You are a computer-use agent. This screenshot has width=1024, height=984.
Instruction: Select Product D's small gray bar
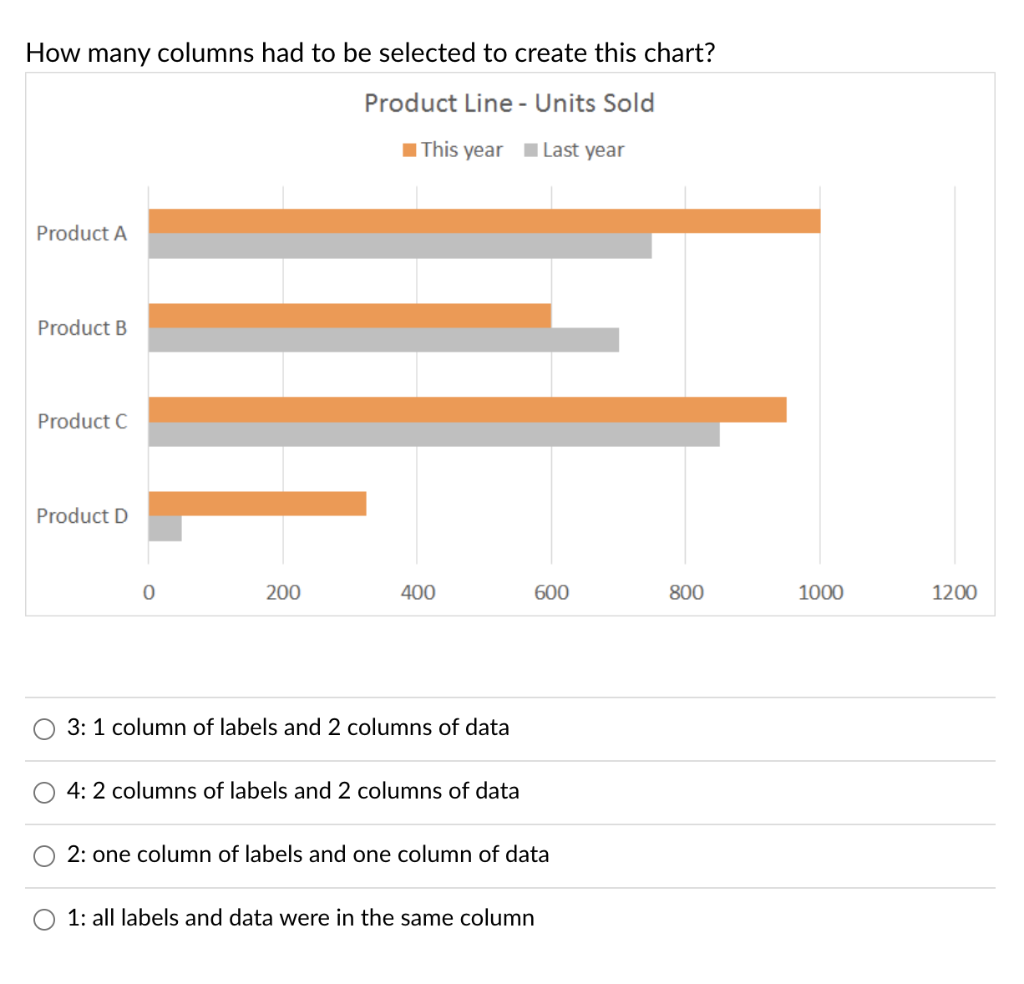(164, 526)
